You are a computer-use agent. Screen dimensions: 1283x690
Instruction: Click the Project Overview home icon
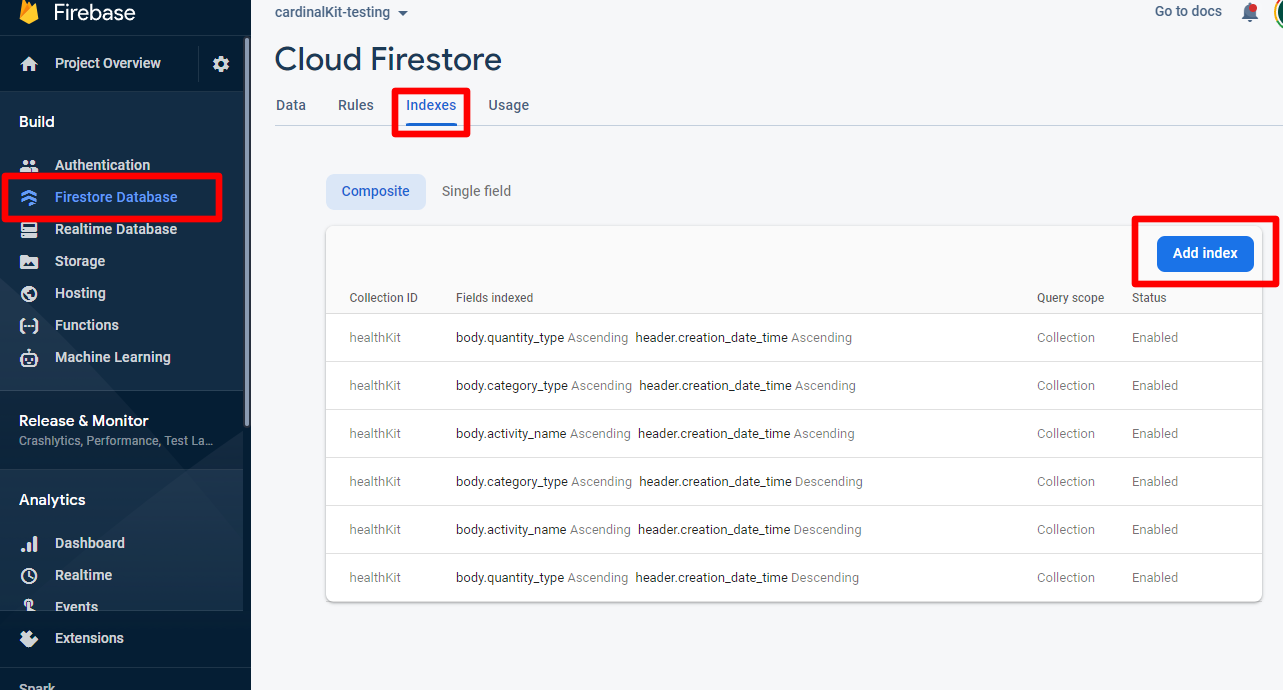[29, 64]
